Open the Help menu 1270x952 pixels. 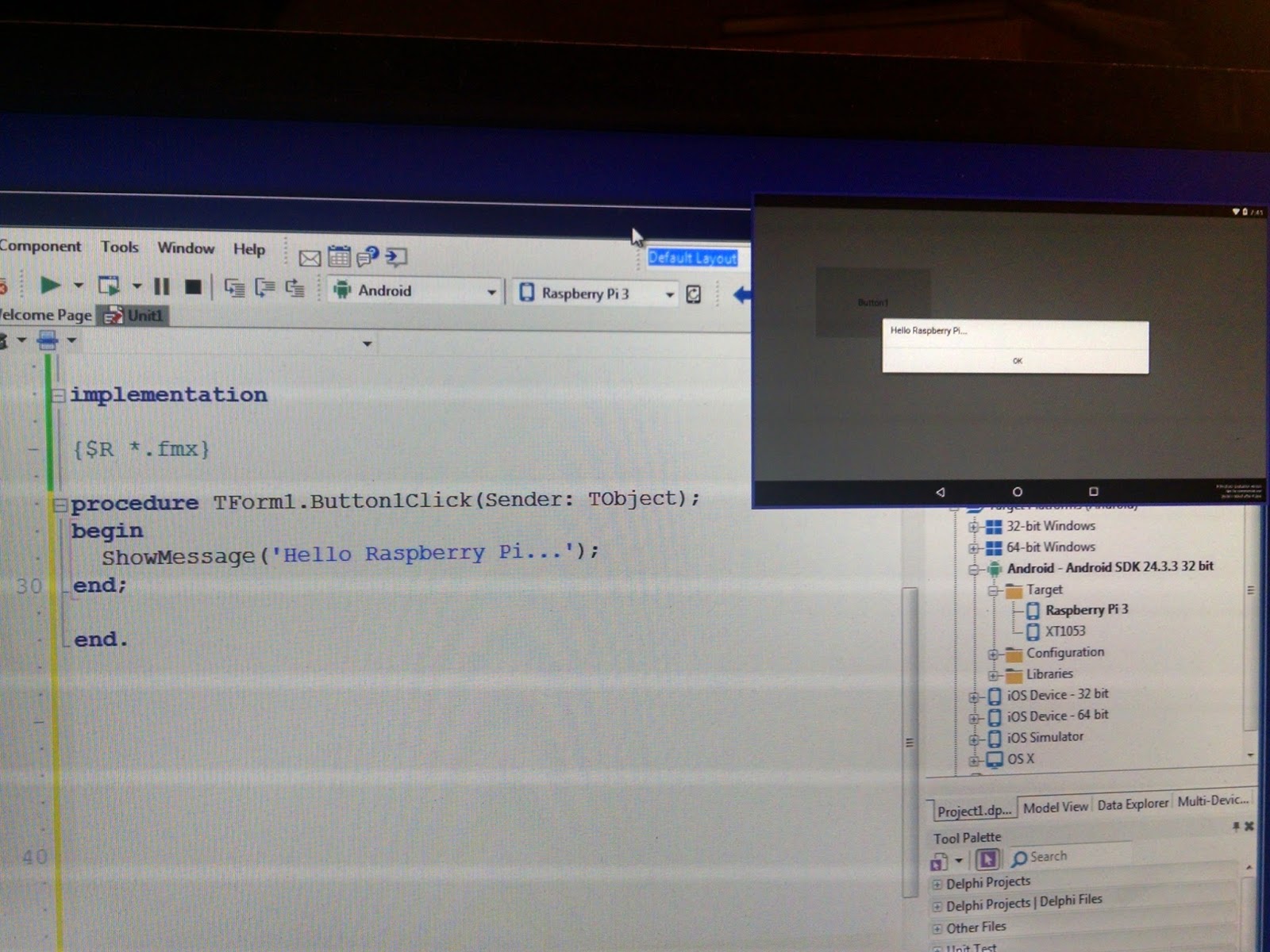(x=249, y=249)
